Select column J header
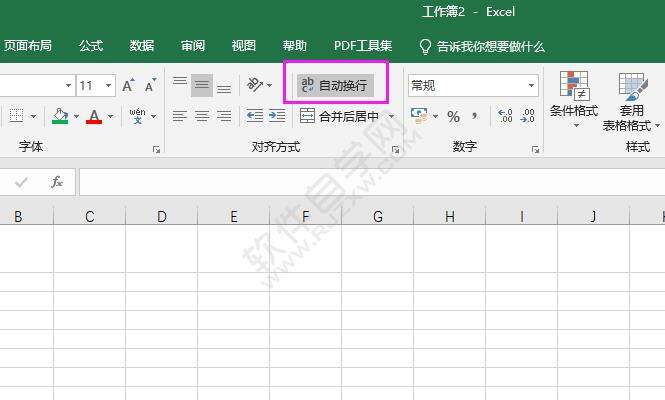The height and width of the screenshot is (400, 665). click(x=593, y=216)
